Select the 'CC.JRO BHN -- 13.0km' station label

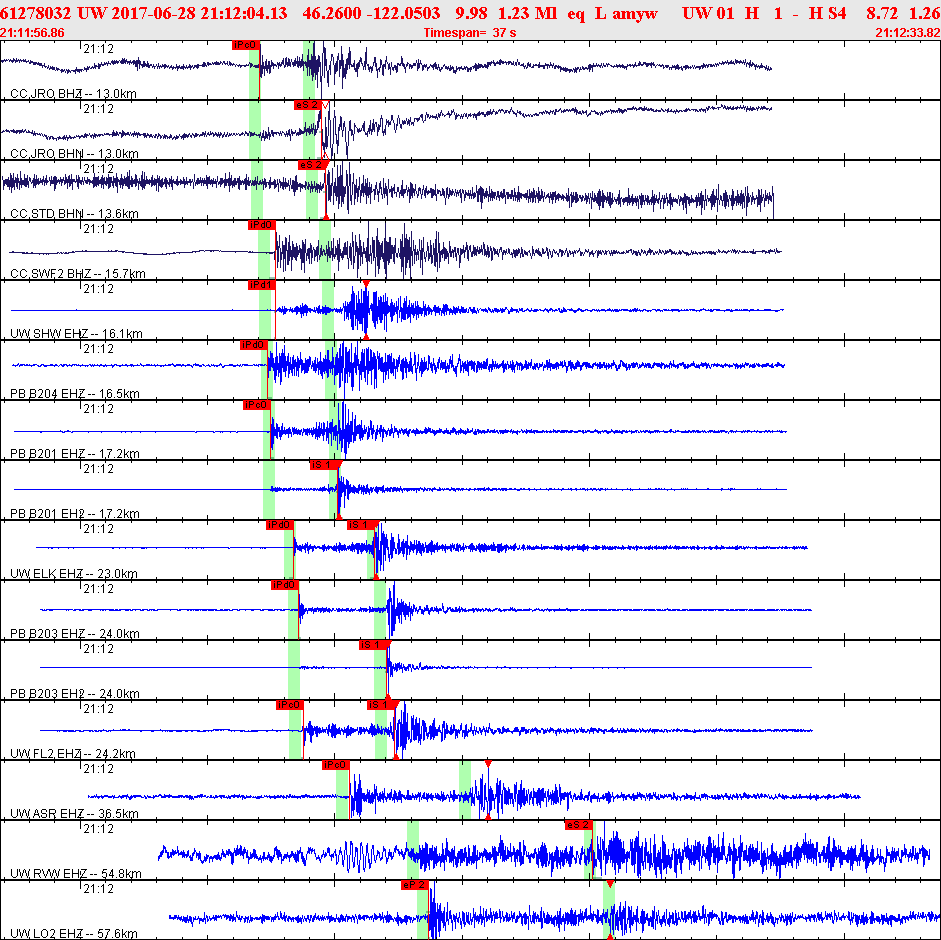74,154
